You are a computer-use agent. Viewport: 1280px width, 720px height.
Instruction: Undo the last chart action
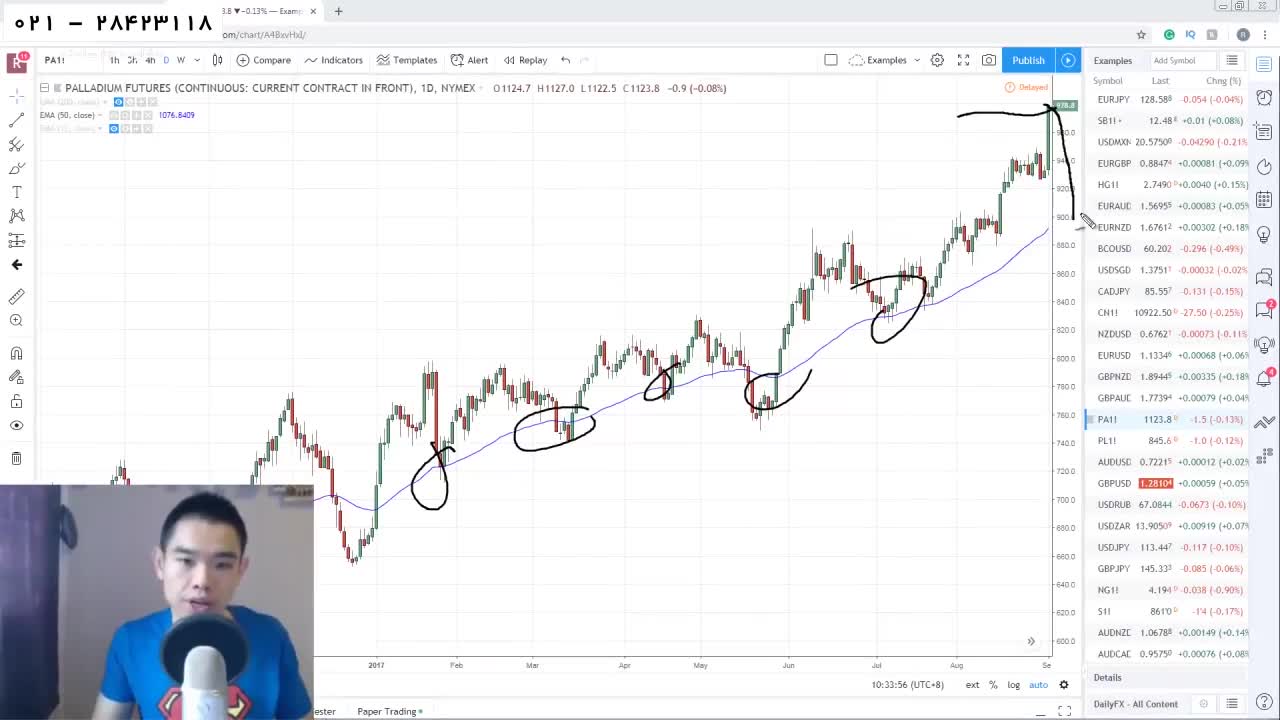pyautogui.click(x=565, y=60)
